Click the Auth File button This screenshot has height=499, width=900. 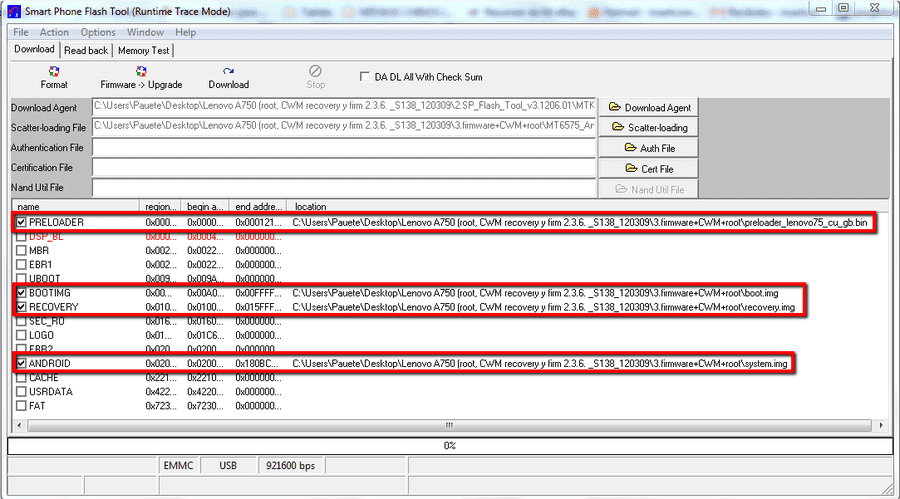point(649,148)
